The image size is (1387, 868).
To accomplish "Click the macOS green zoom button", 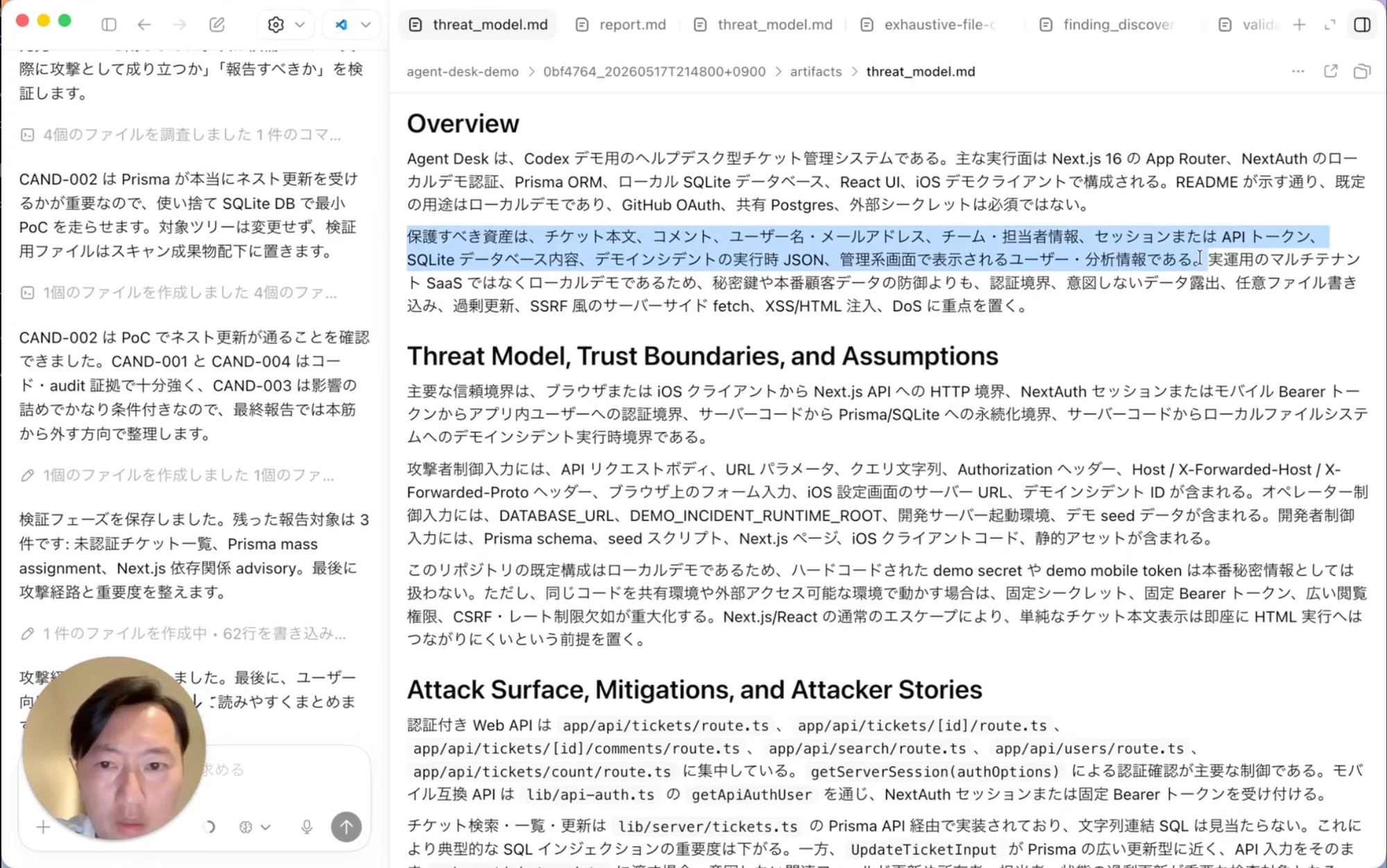I will [x=64, y=21].
